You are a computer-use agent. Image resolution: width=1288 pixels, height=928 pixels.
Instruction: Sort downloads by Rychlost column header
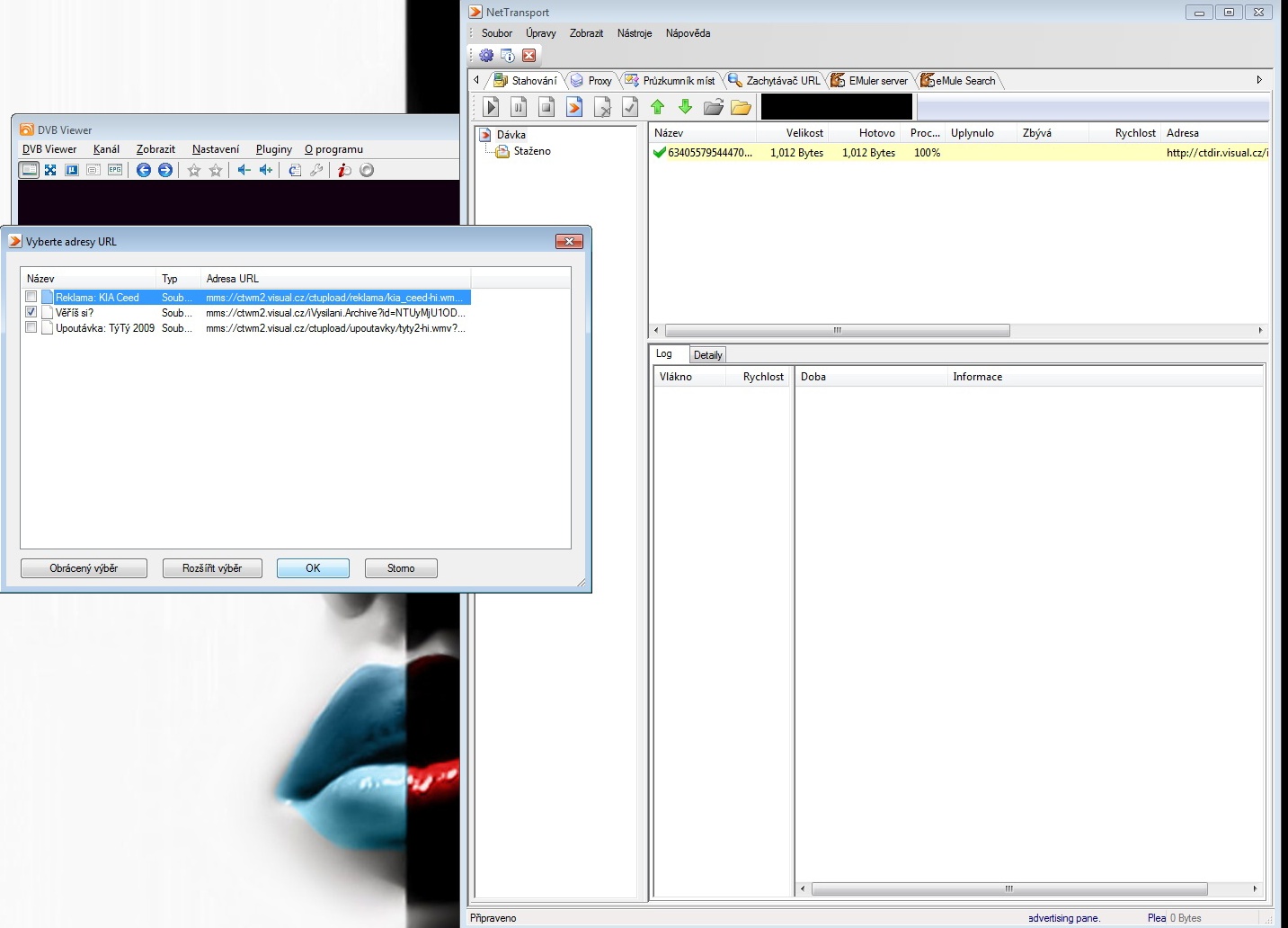tap(1125, 132)
